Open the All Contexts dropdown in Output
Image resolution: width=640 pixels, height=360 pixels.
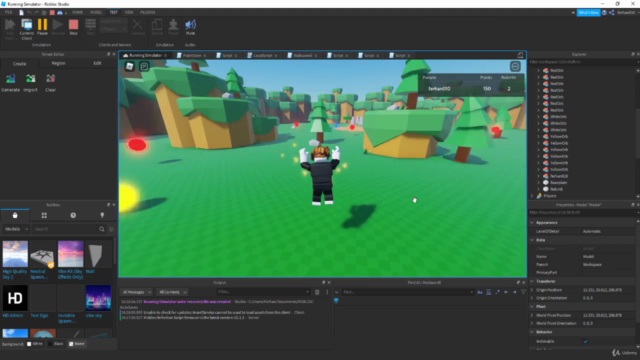(x=173, y=292)
